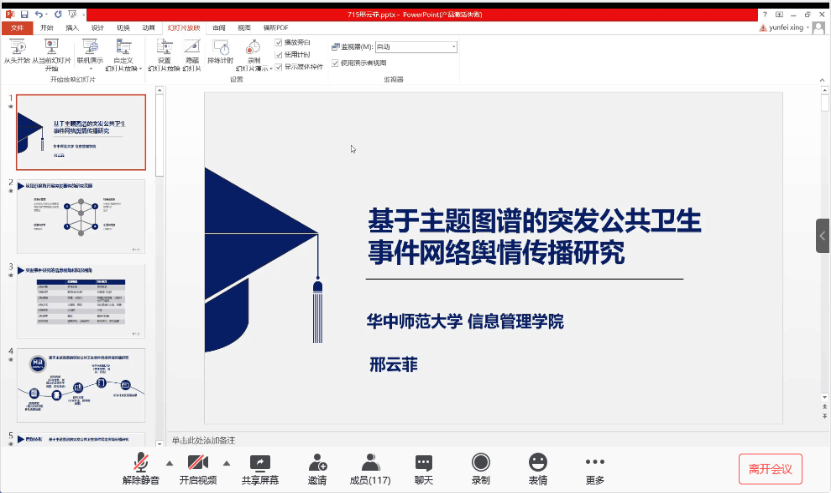Click the 解除静音 microphone icon
This screenshot has height=493, width=831.
tap(143, 462)
